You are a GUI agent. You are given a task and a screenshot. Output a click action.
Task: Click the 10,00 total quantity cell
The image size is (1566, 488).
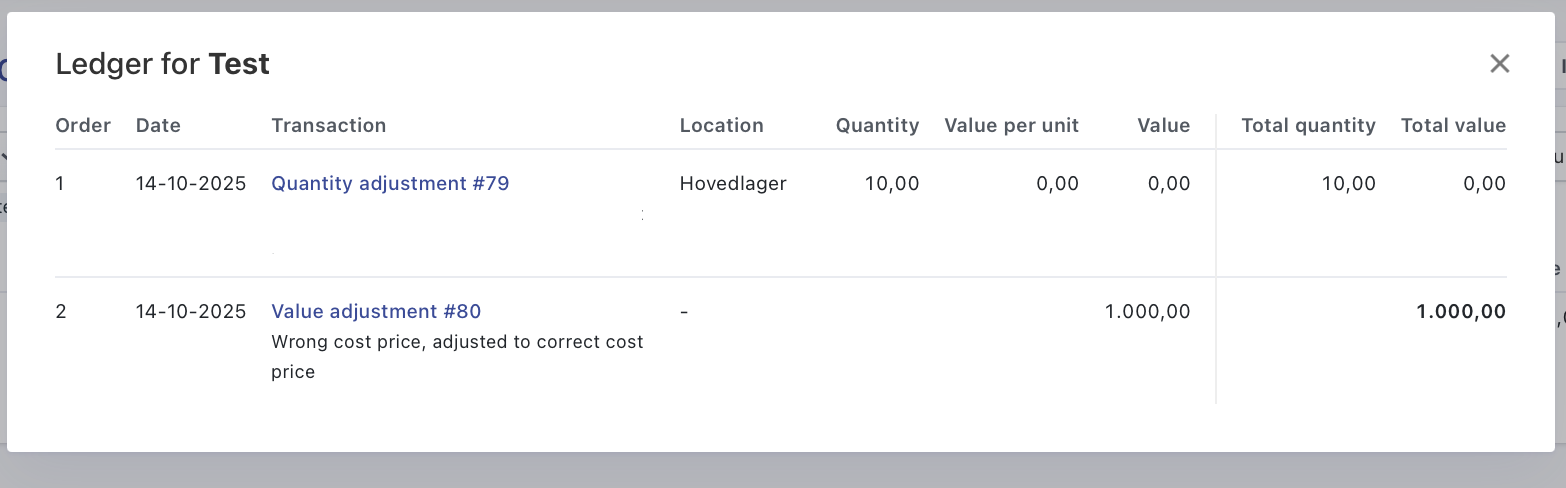(x=1346, y=184)
